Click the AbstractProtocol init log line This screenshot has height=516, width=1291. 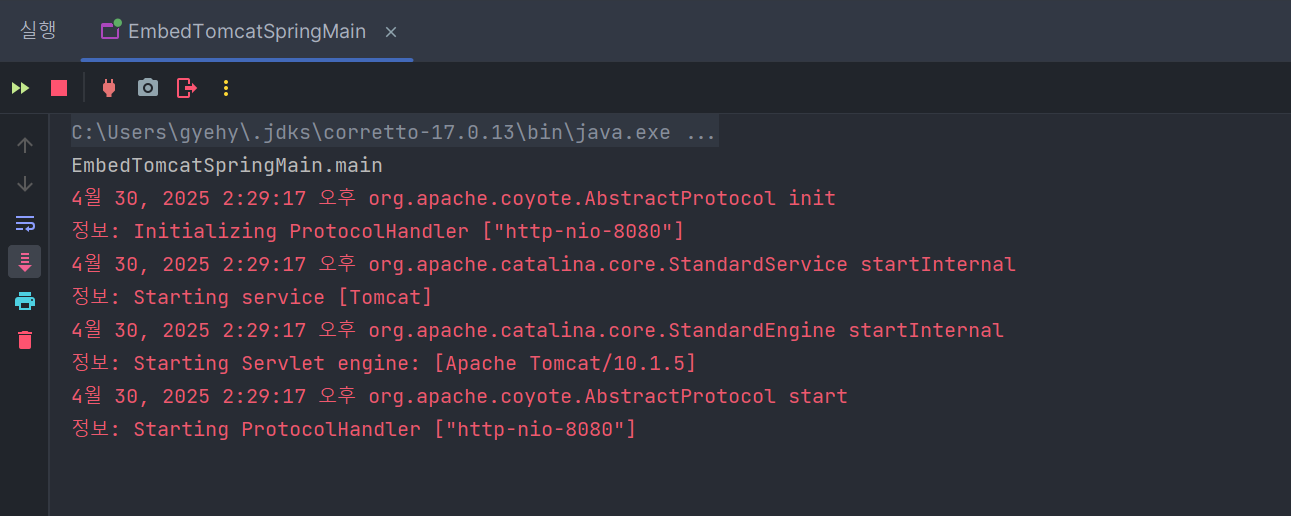(454, 198)
